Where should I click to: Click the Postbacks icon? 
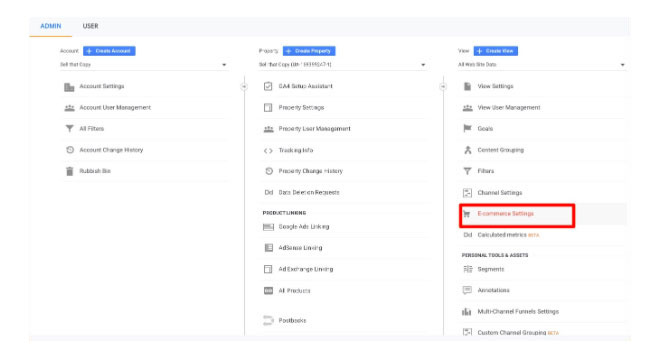click(x=268, y=320)
